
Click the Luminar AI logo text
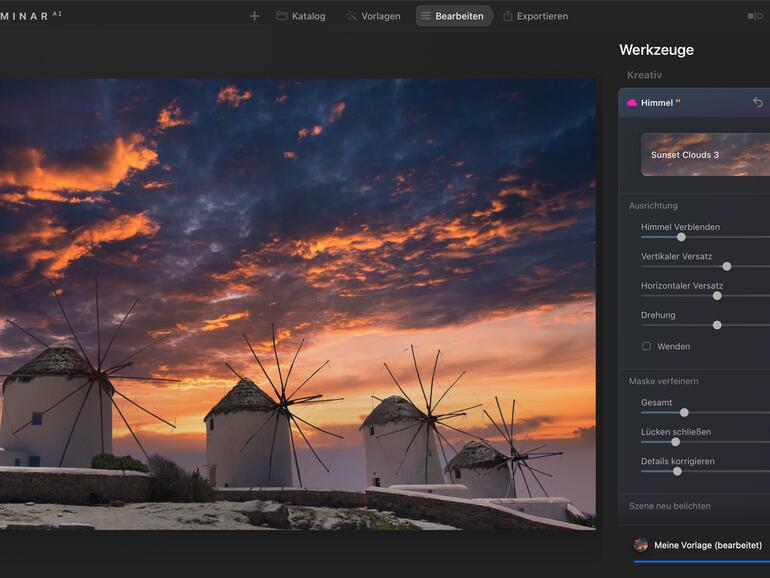31,16
